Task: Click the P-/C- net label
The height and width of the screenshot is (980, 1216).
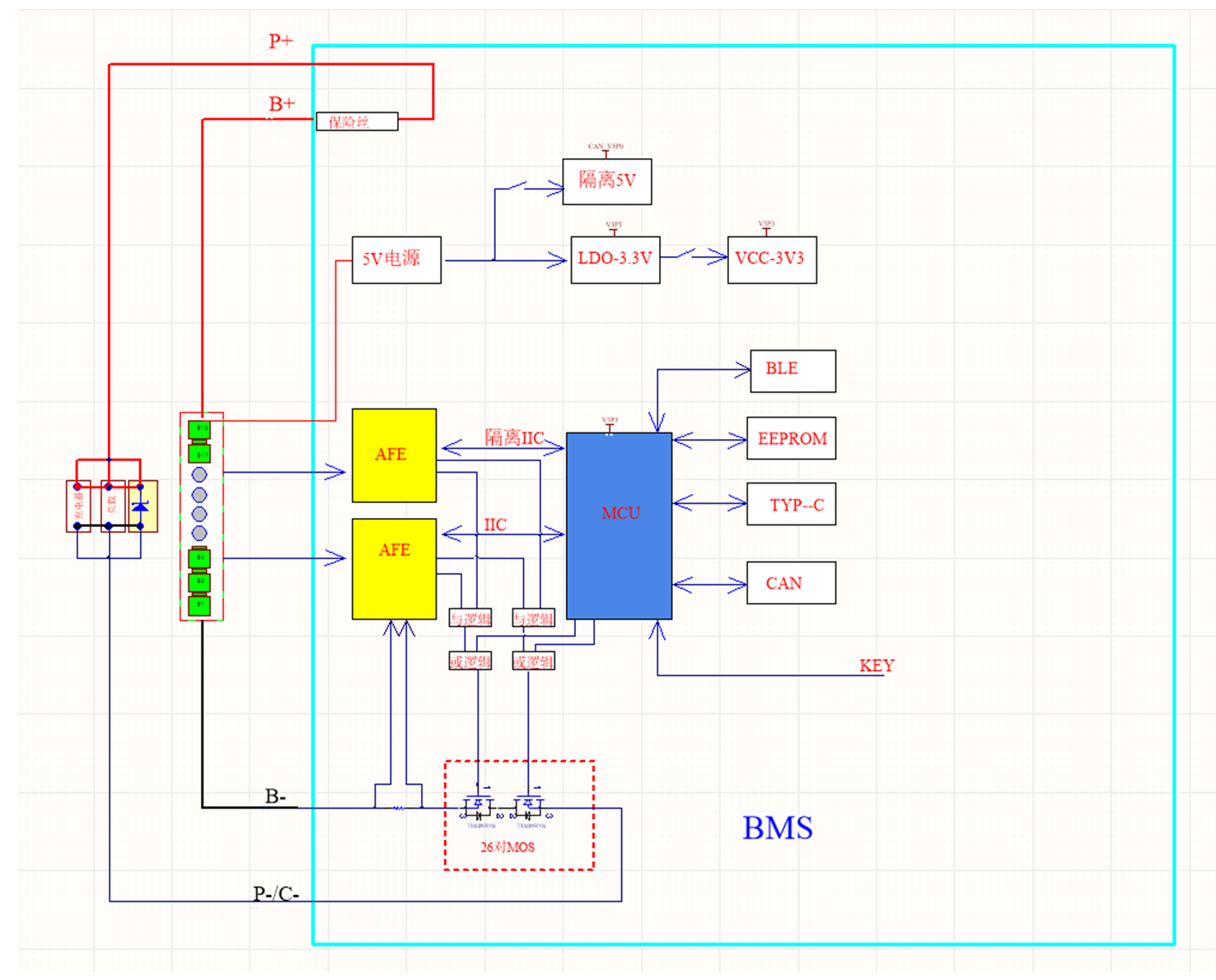Action: pyautogui.click(x=276, y=894)
